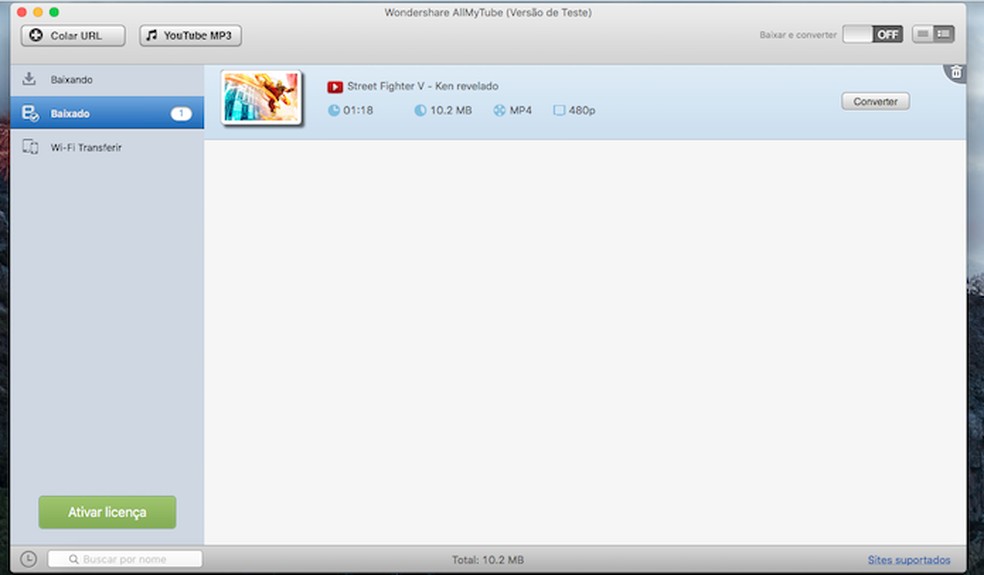
Task: Toggle the Baixar e converter switch
Action: (x=872, y=35)
